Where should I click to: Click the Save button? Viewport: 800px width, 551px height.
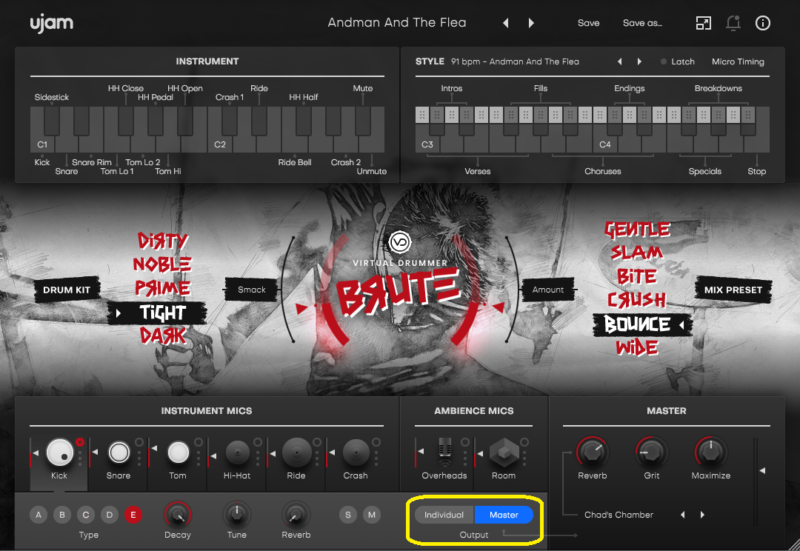tap(588, 23)
